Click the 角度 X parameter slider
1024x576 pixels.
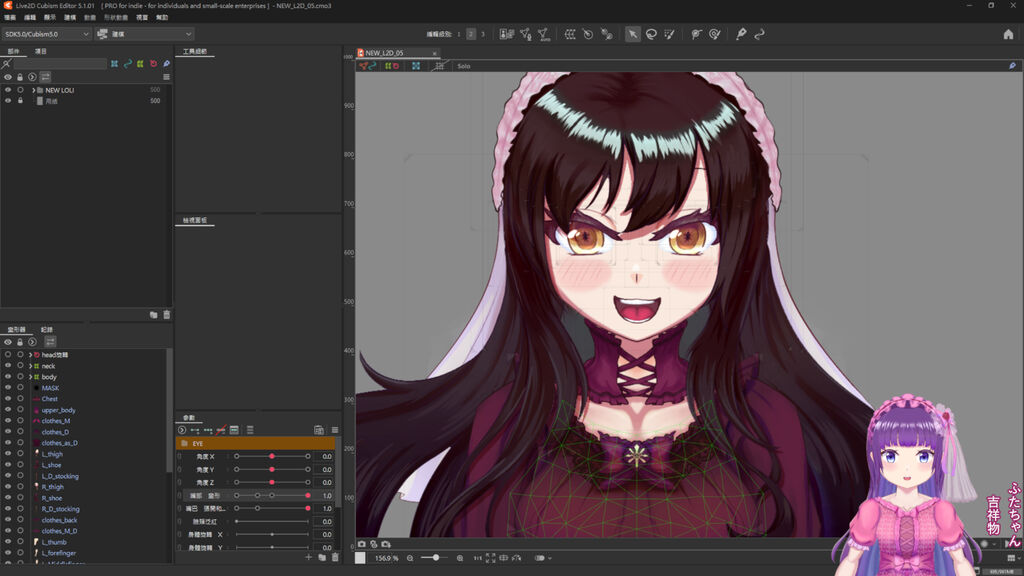coord(272,456)
